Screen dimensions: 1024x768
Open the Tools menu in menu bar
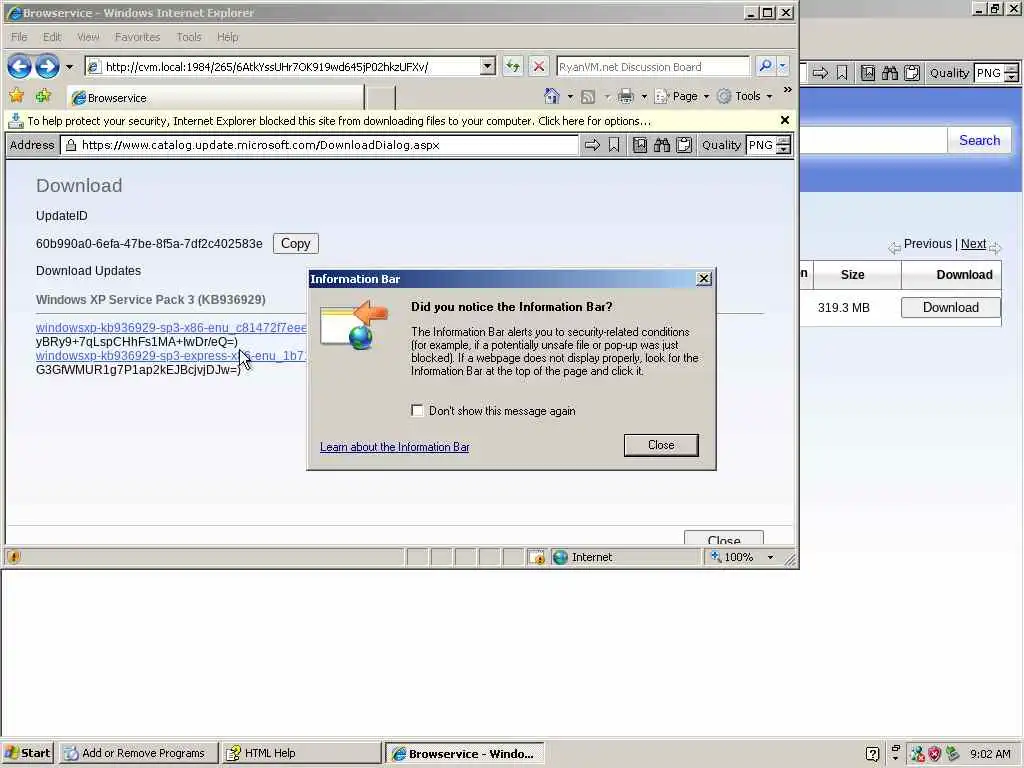(189, 37)
